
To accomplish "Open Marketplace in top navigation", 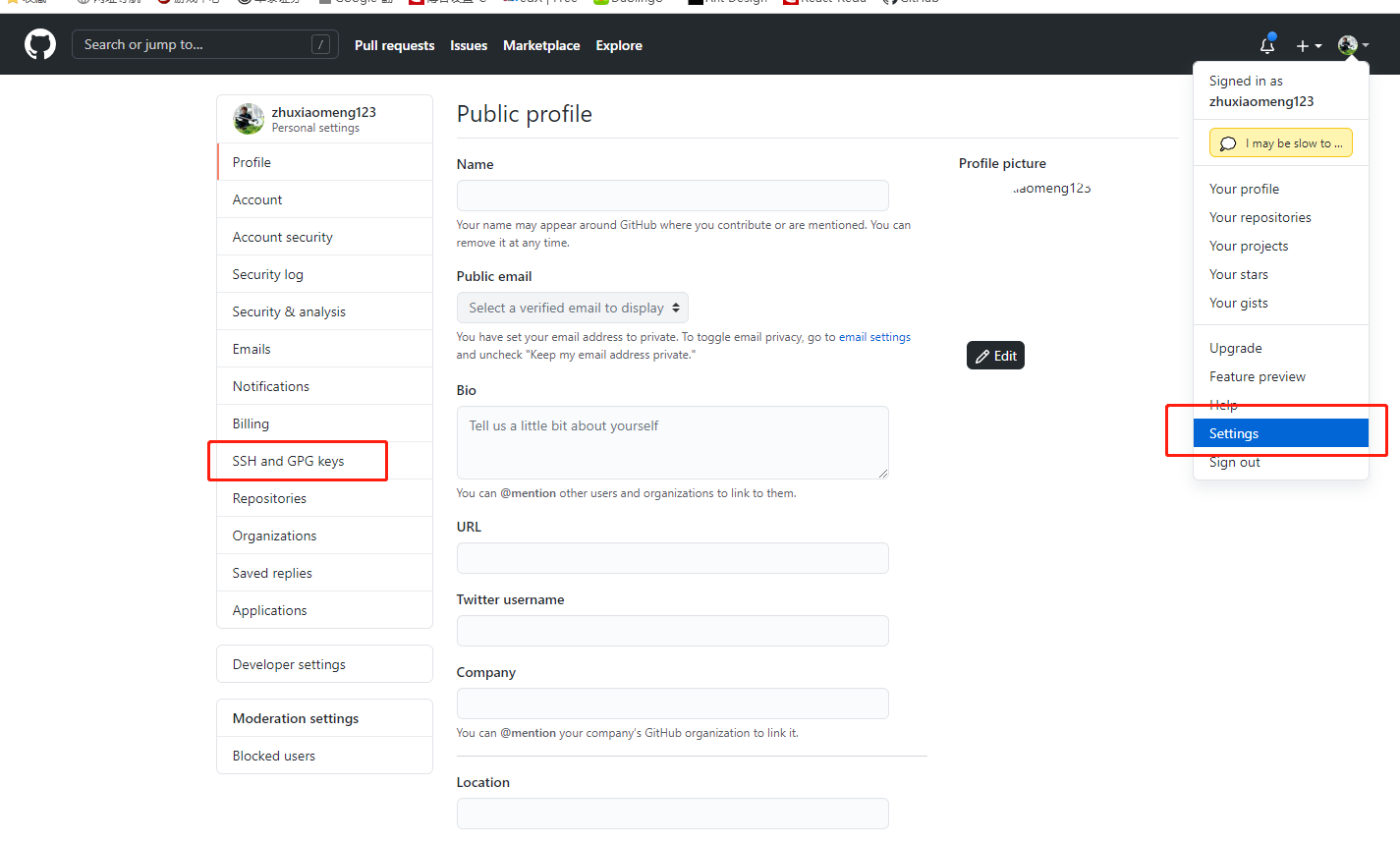I will pyautogui.click(x=541, y=45).
